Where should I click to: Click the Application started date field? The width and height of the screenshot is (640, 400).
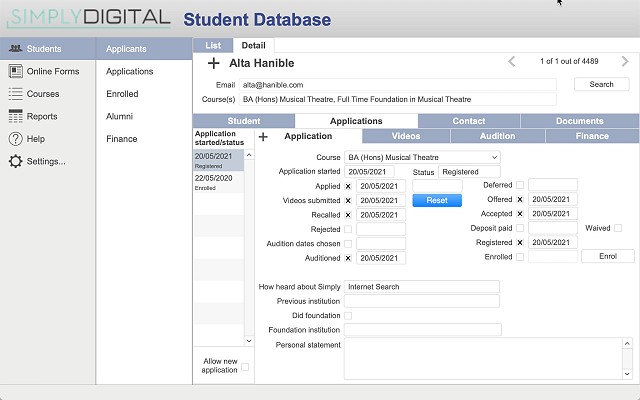coord(369,172)
